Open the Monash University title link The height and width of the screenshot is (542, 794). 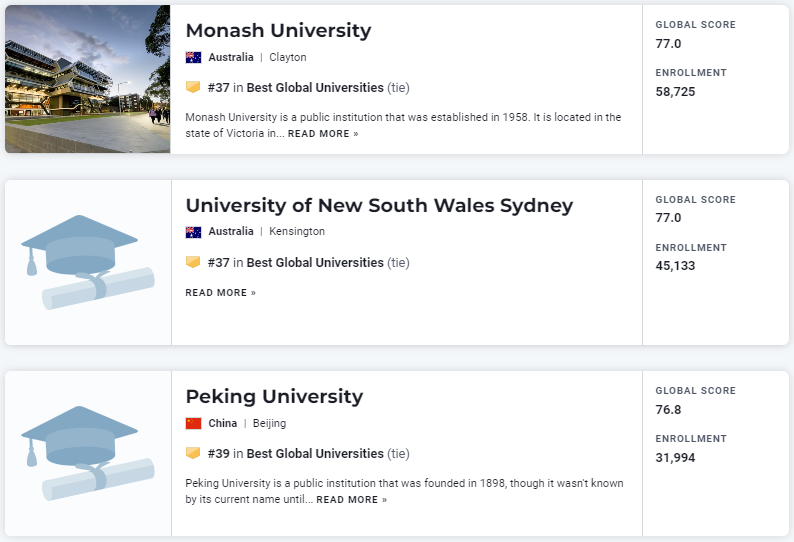[278, 31]
